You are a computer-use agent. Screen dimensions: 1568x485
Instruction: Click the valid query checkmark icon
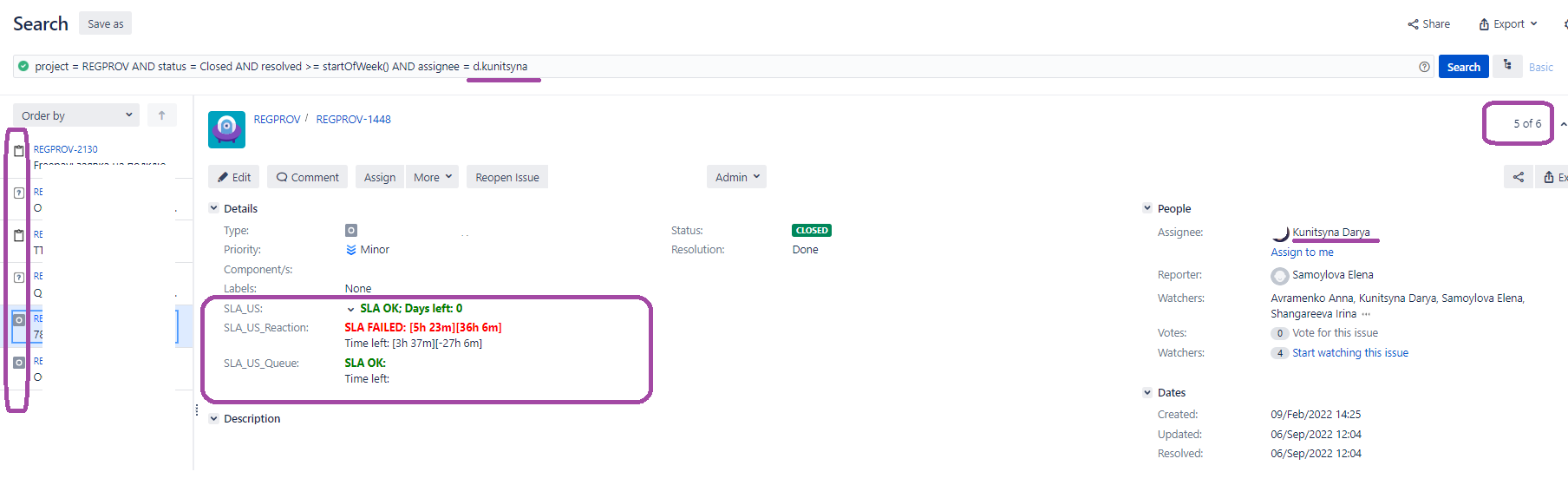23,66
